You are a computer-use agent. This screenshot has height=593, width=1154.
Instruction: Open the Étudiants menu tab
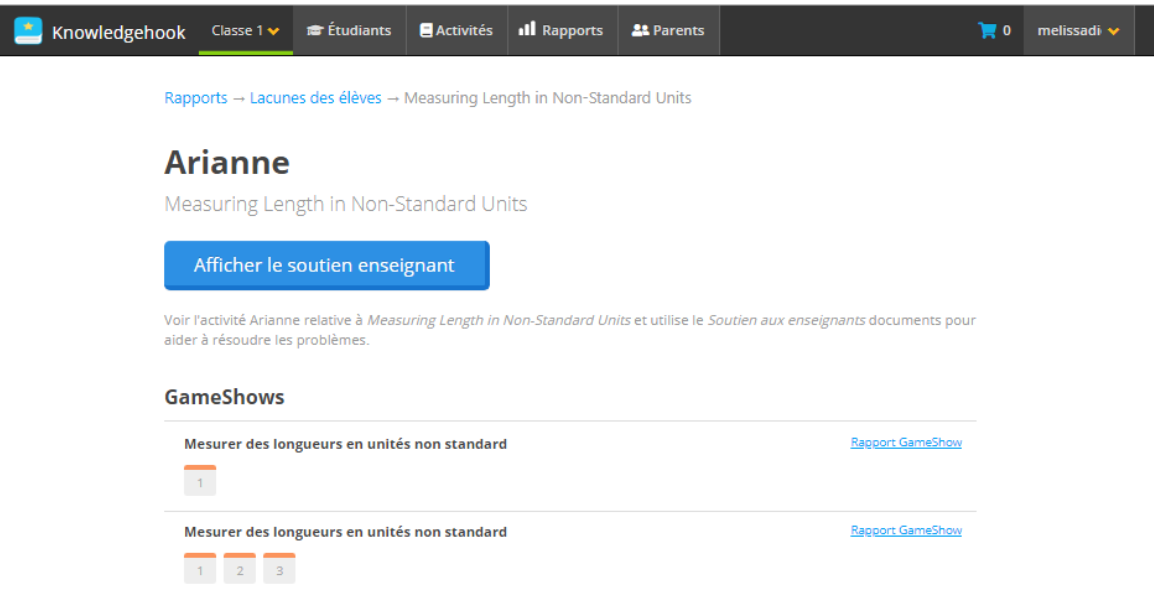(x=350, y=30)
